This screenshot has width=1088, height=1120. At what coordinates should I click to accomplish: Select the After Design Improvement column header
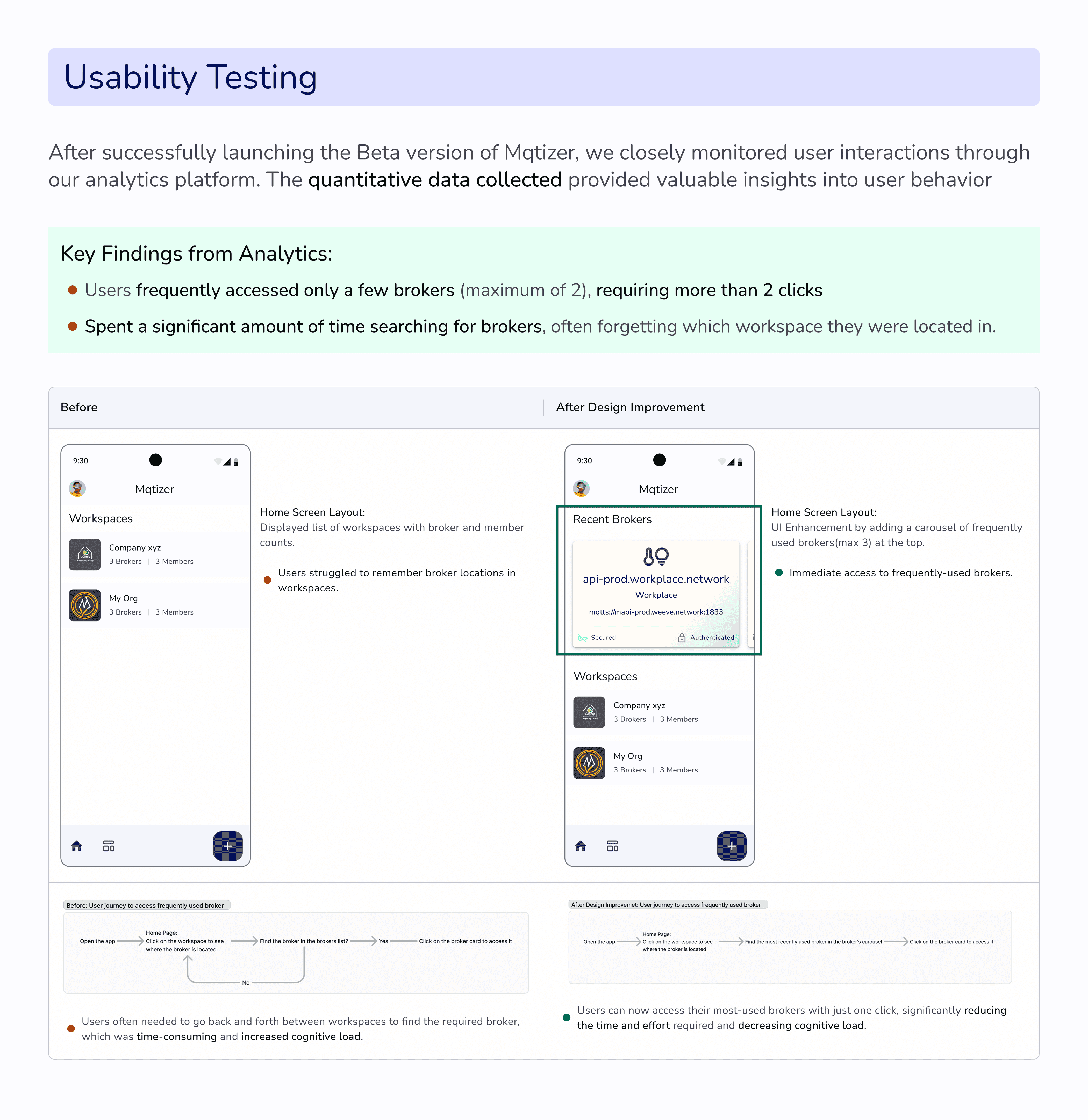(630, 407)
